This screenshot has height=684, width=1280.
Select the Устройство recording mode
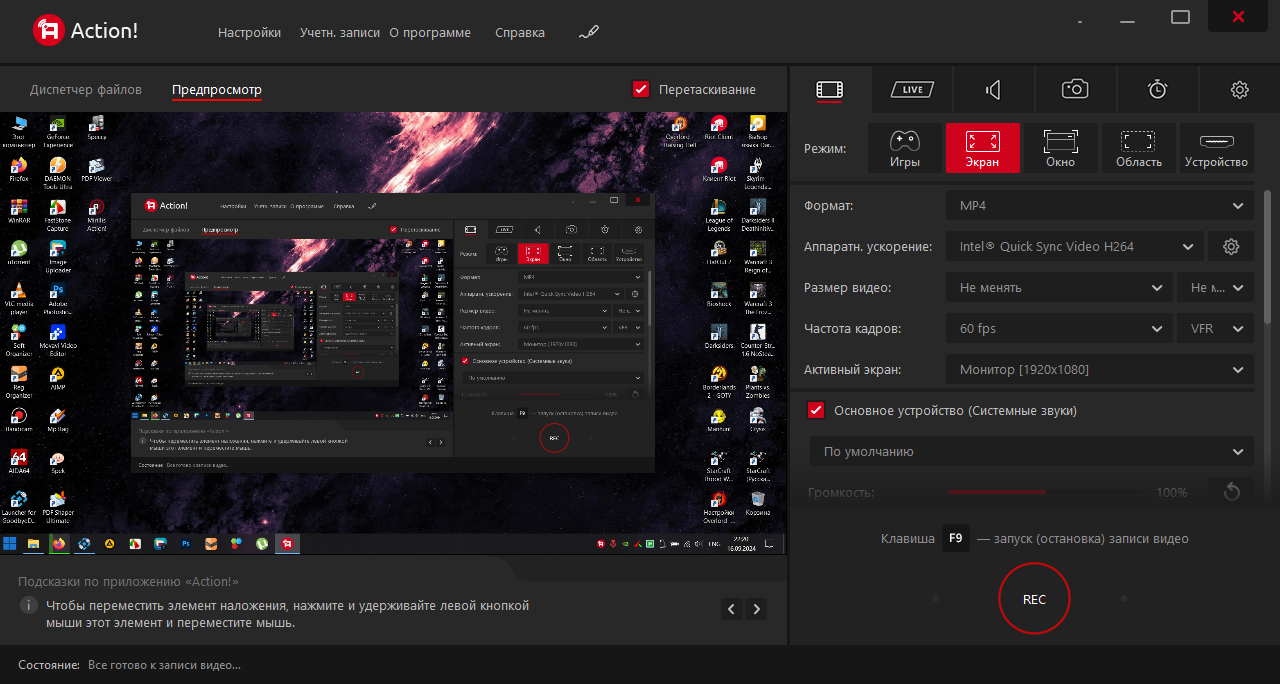tap(1217, 148)
